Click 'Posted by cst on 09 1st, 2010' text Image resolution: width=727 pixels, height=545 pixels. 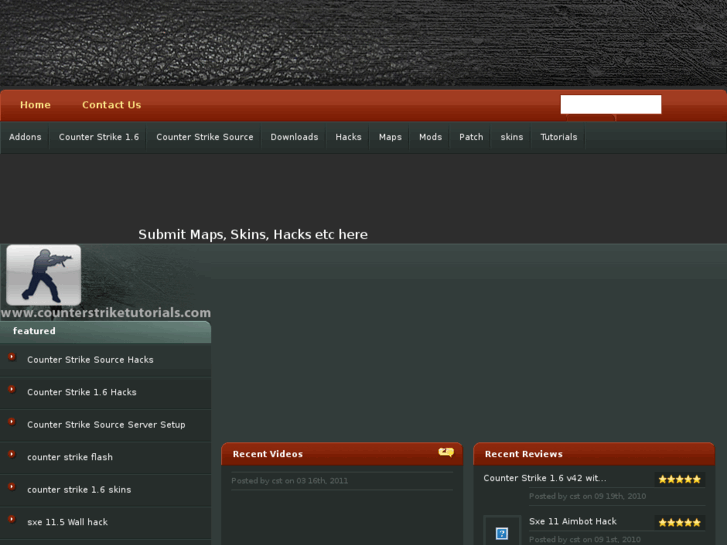point(585,539)
